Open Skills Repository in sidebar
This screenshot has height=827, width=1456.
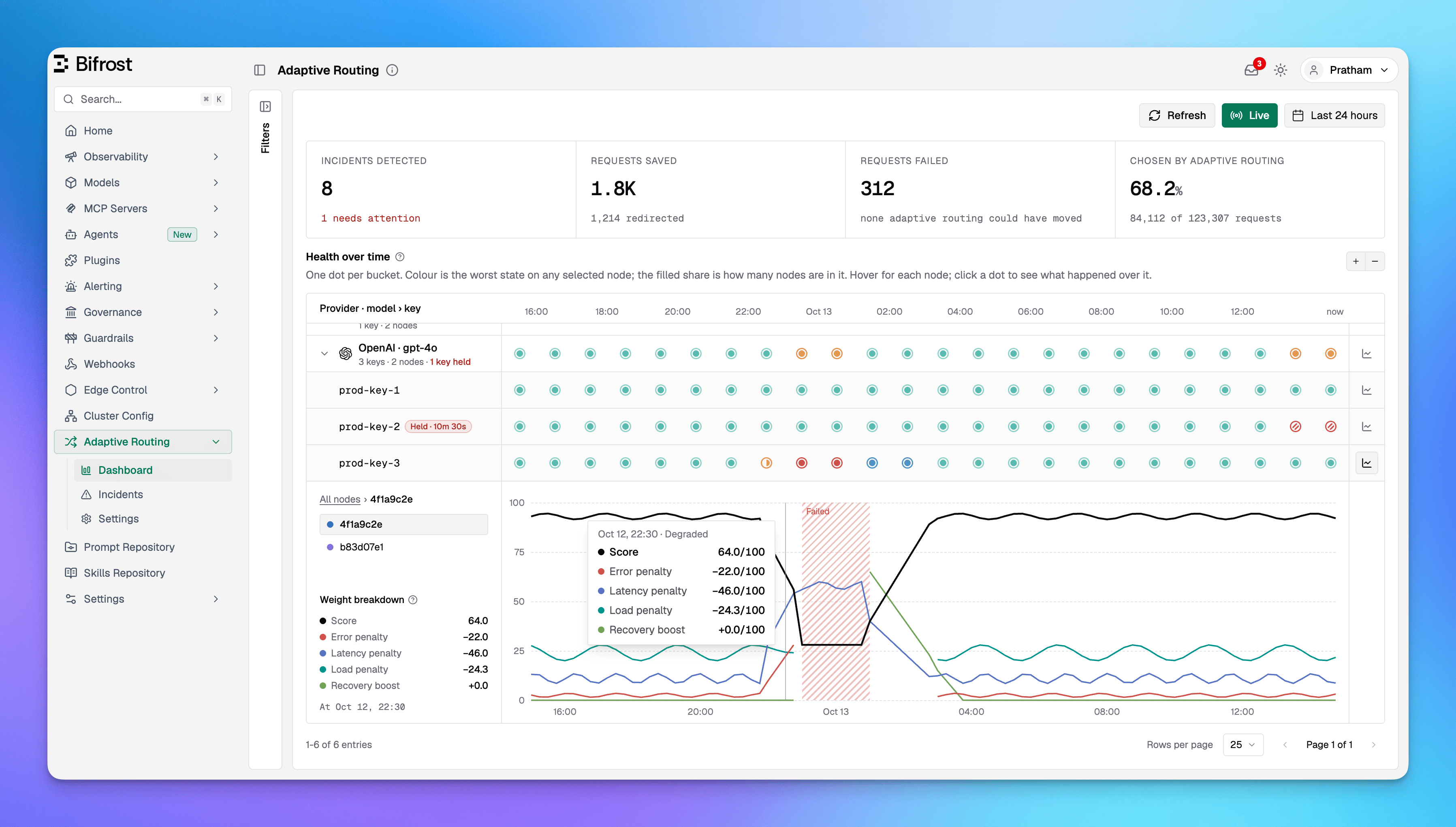[x=143, y=573]
